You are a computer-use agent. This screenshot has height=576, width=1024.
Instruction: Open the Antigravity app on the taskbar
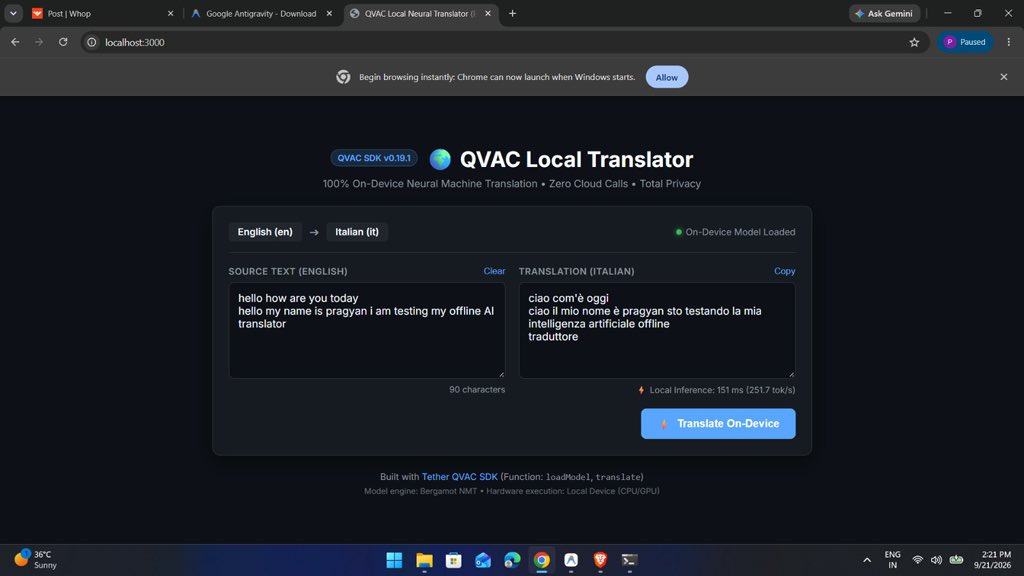(x=571, y=560)
